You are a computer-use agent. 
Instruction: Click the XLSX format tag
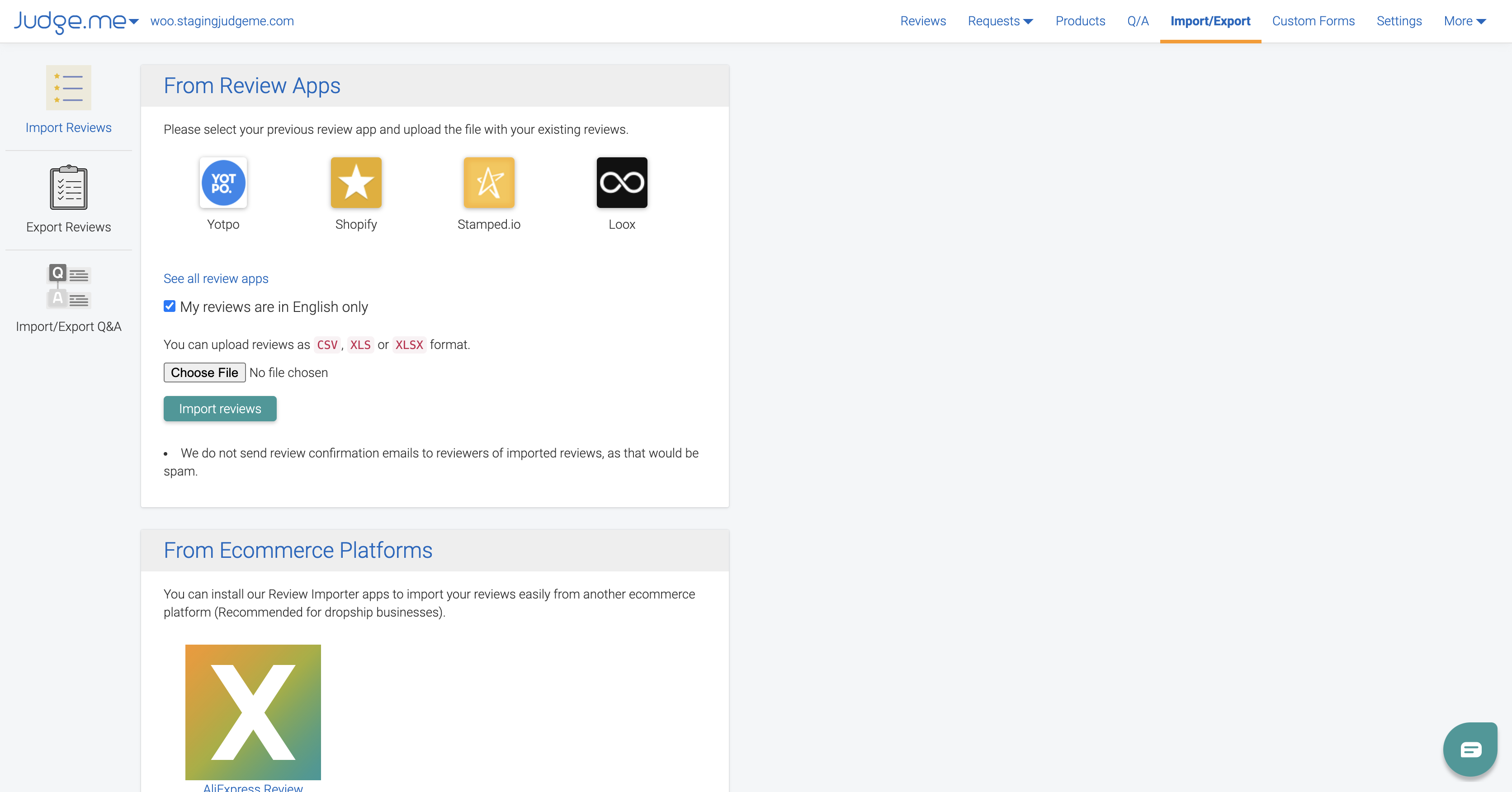pos(409,345)
